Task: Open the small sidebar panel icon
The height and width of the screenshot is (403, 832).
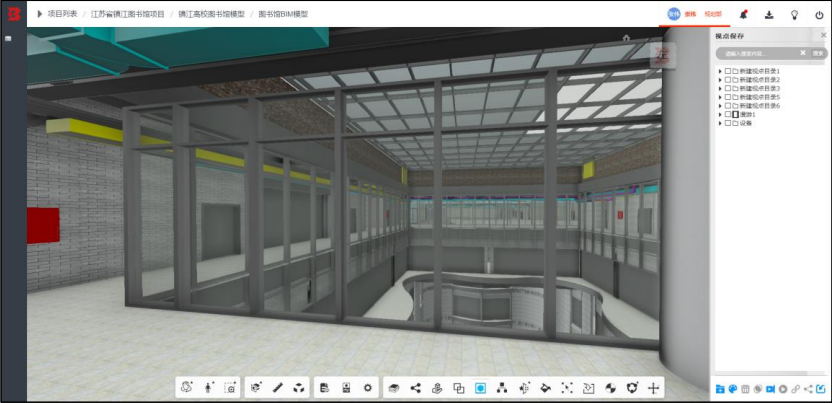Action: click(x=8, y=39)
